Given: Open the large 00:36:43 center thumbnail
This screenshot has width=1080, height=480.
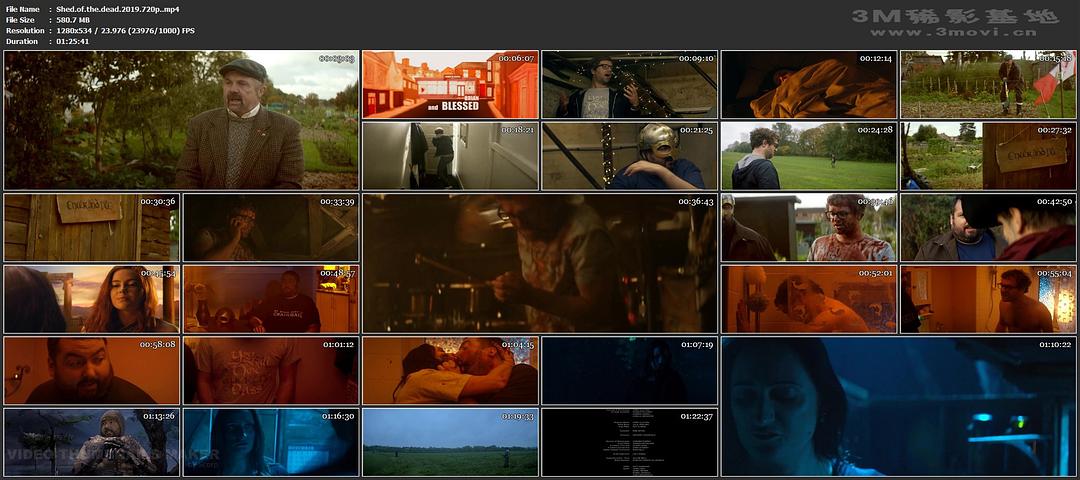Looking at the screenshot, I should point(540,263).
